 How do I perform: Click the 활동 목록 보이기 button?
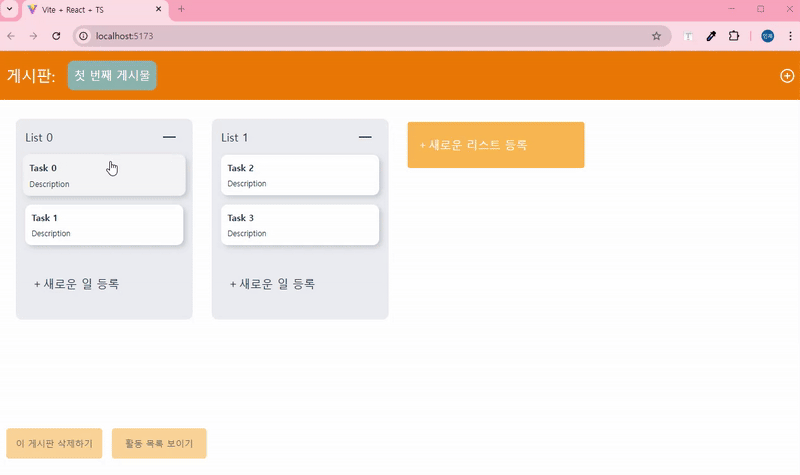(x=159, y=443)
